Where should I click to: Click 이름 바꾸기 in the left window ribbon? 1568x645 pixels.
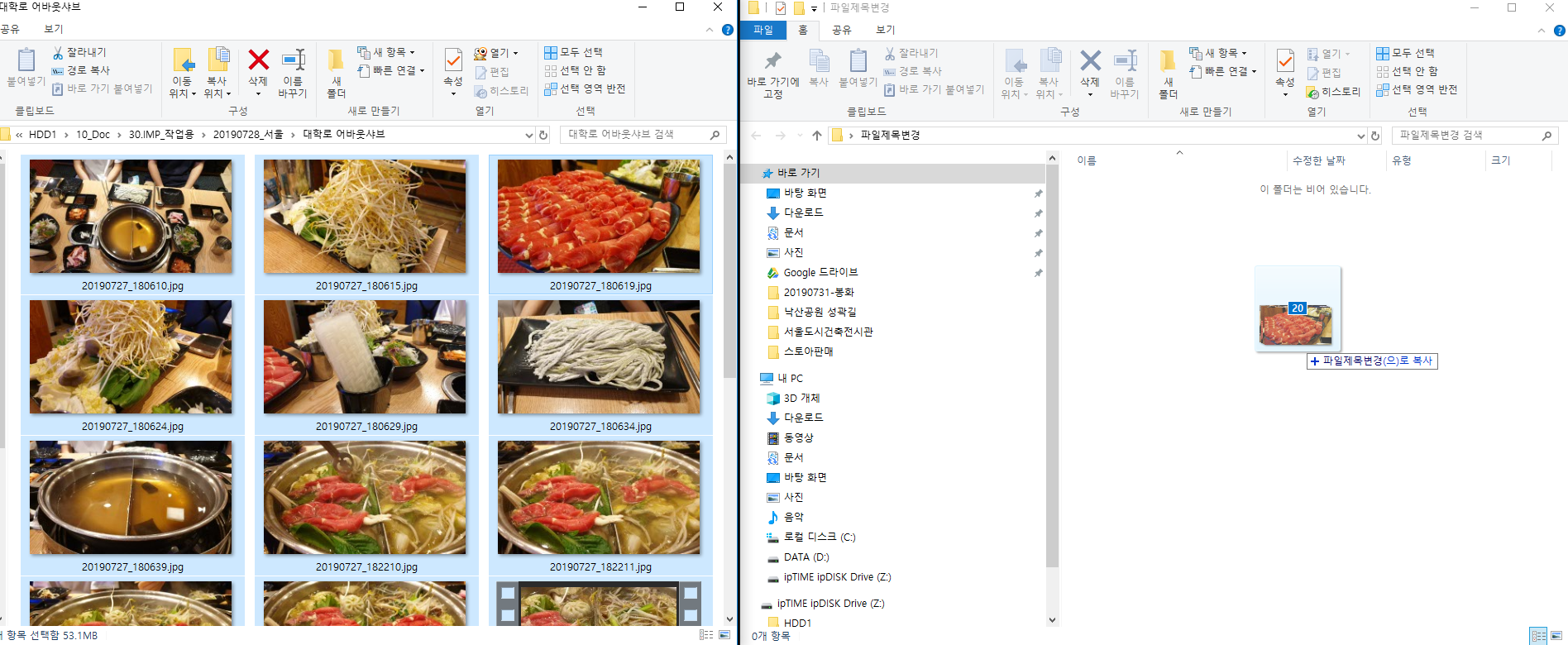point(293,73)
